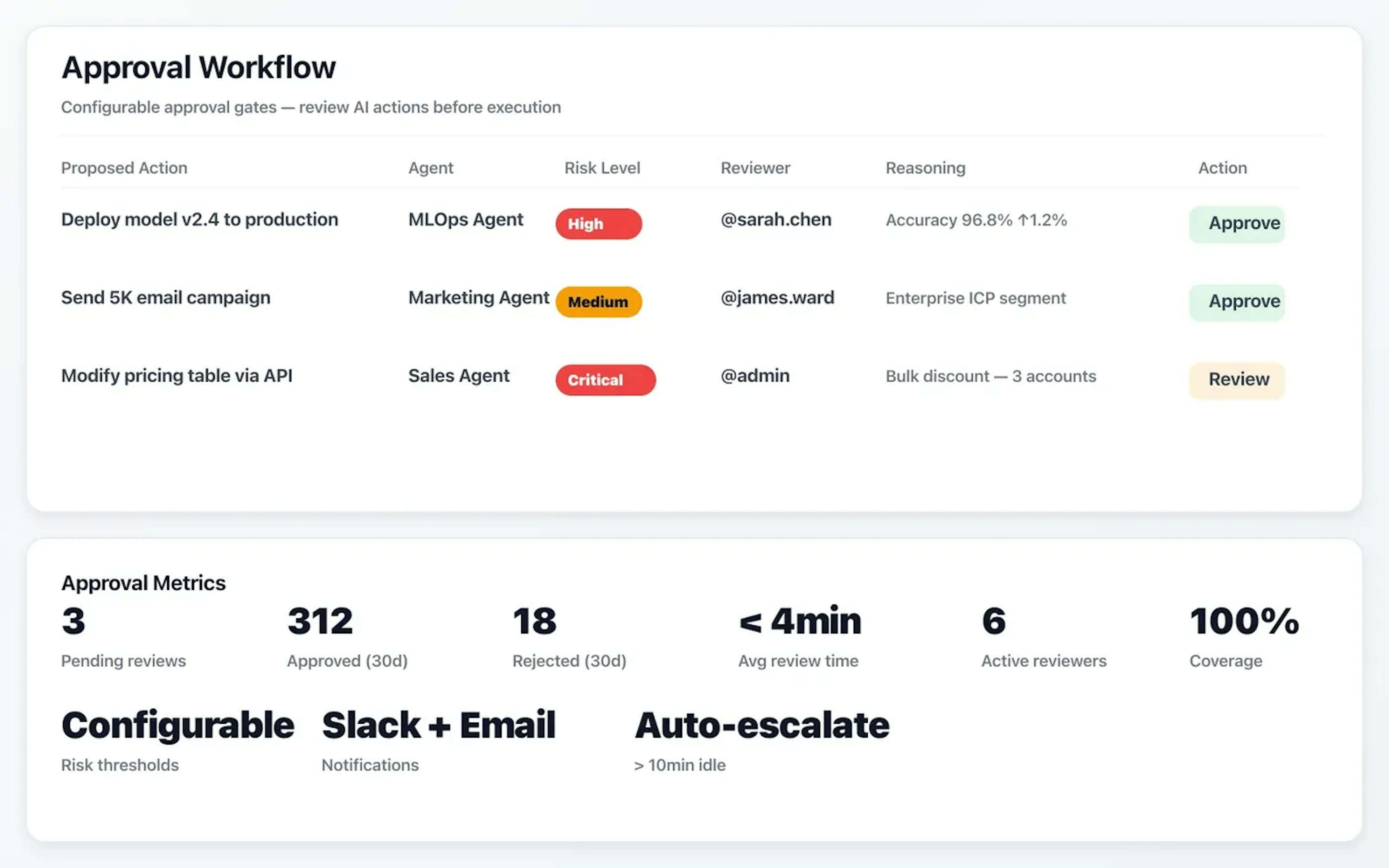Sort by the Proposed Action column header
Viewport: 1389px width, 868px height.
[124, 167]
